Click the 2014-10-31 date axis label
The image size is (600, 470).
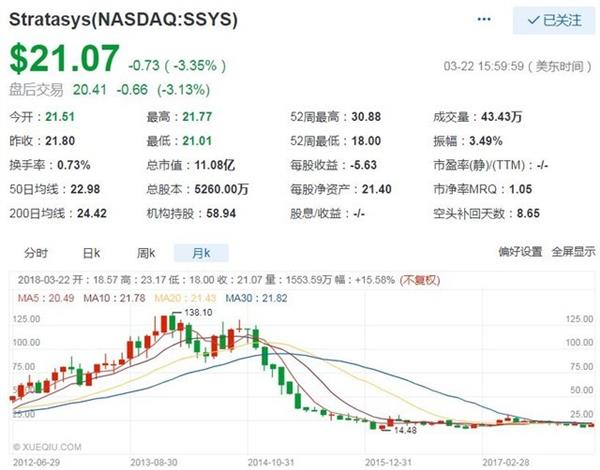[x=271, y=462]
